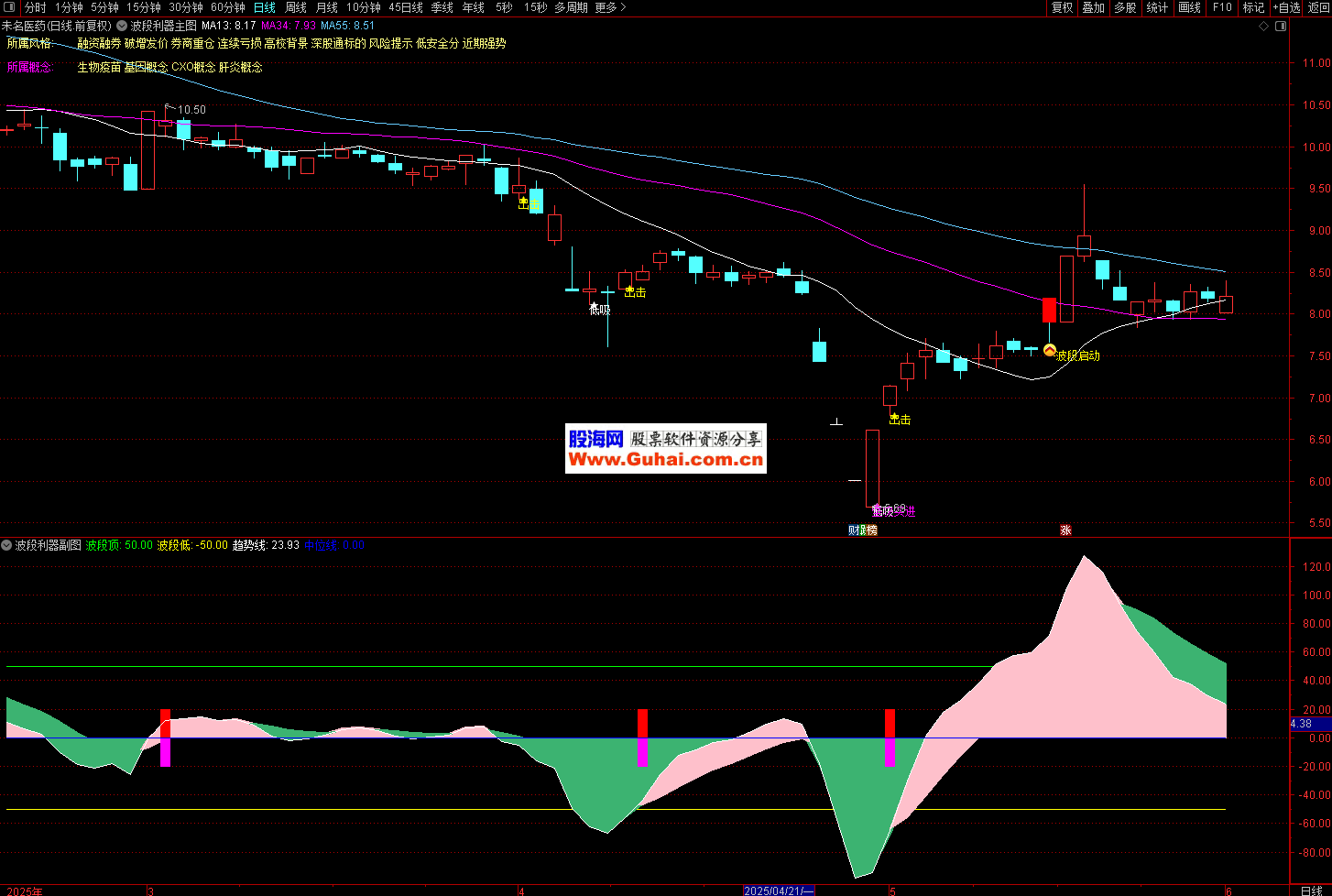Viewport: 1332px width, 896px height.
Task: Click the 波段启动 signal icon
Action: click(x=1050, y=350)
